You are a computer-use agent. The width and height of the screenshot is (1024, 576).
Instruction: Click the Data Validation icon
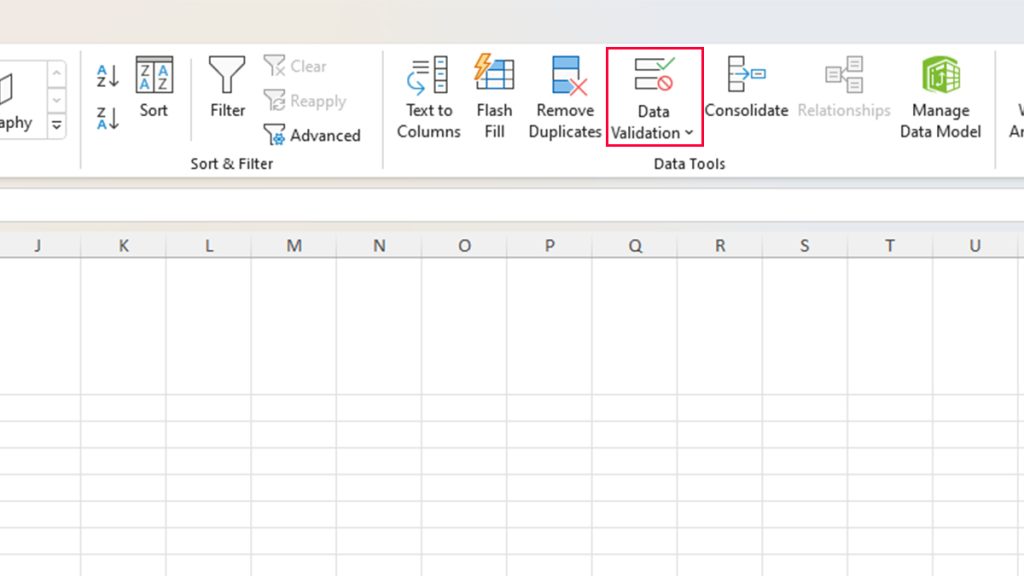[x=654, y=74]
